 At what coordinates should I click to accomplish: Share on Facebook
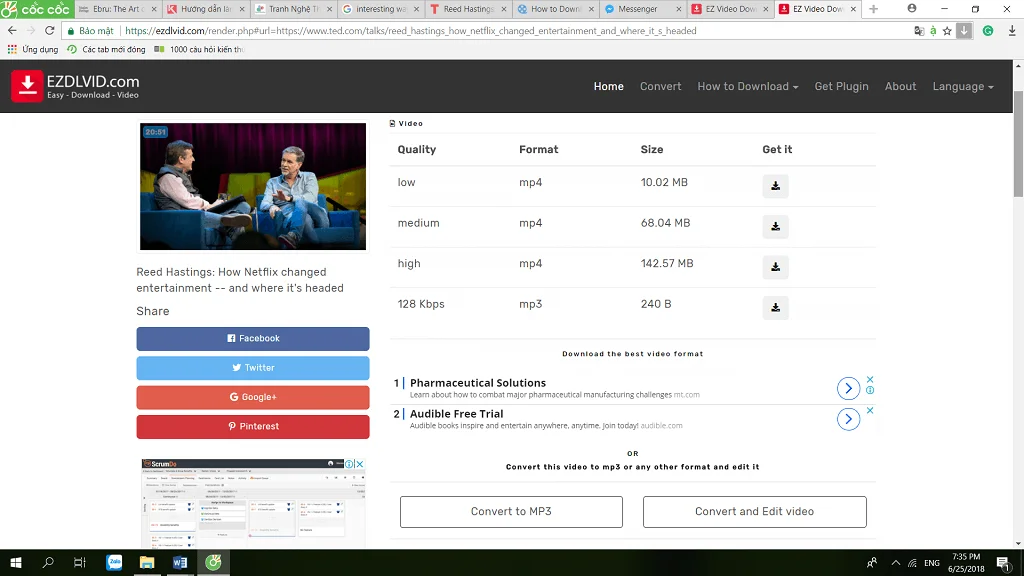pyautogui.click(x=253, y=339)
